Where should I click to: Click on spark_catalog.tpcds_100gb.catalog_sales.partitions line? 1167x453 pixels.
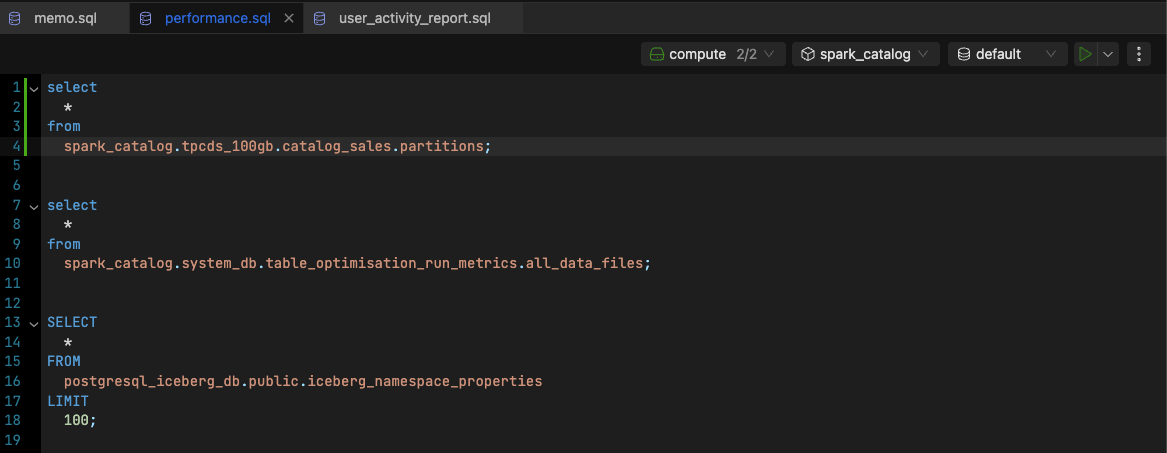[278, 147]
